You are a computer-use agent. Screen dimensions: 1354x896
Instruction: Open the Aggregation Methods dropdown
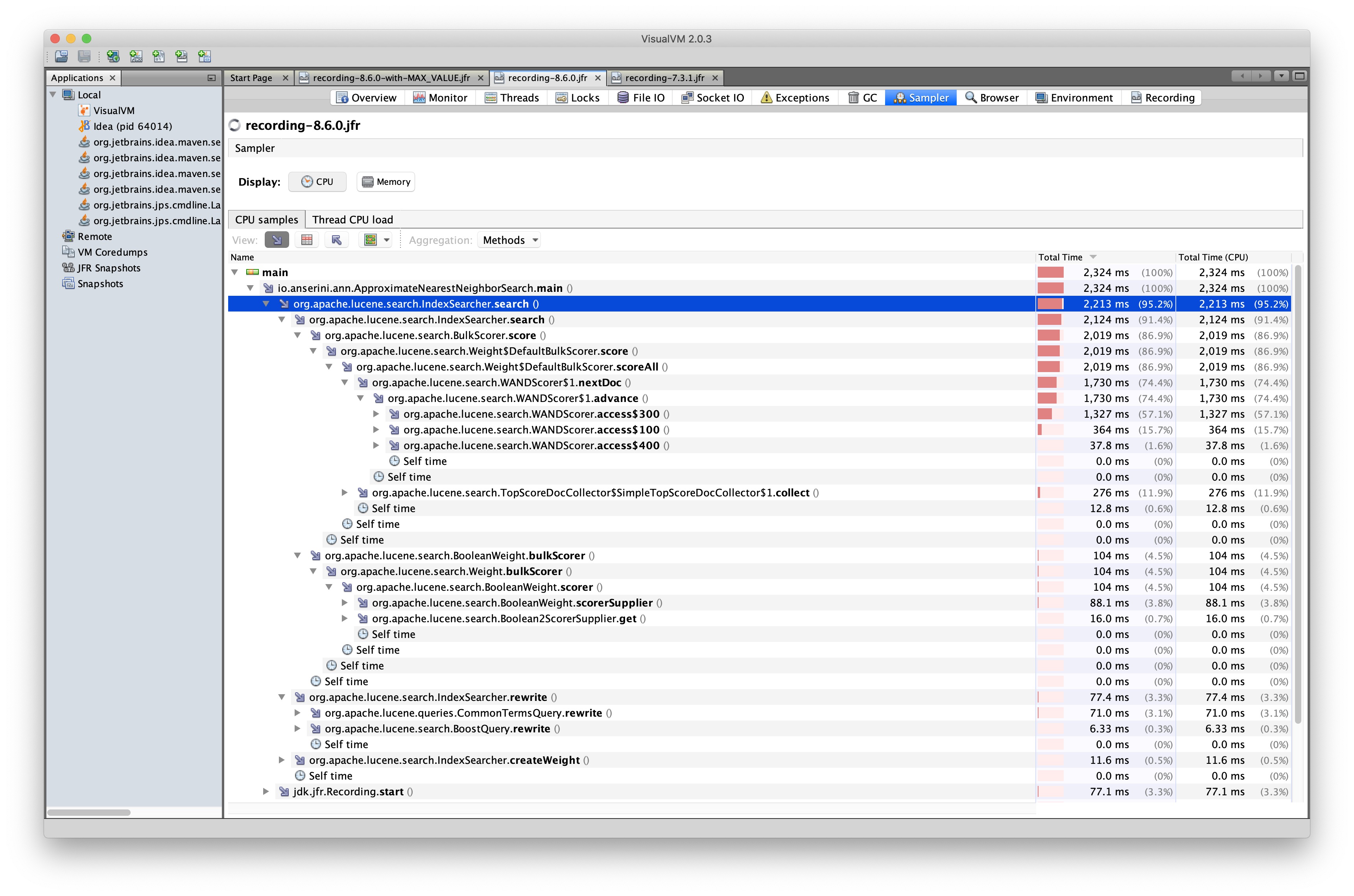(510, 240)
